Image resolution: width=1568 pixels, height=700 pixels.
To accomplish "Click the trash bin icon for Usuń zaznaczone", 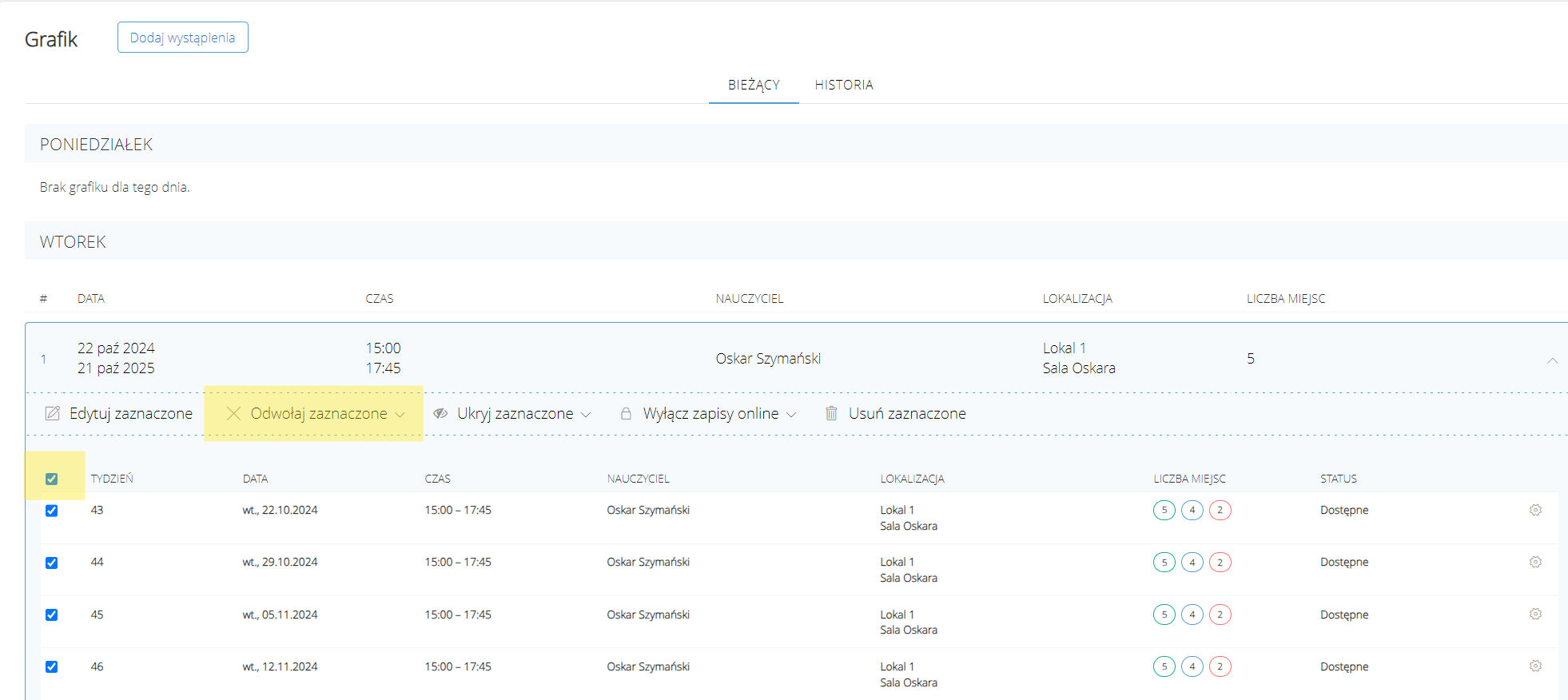I will (831, 413).
